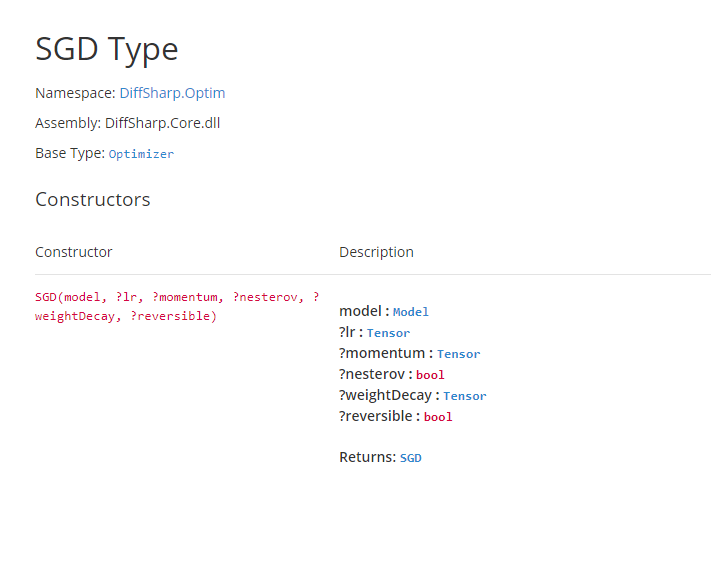Click the bool type next to ?reversible
Image resolution: width=711 pixels, height=575 pixels.
pos(438,417)
